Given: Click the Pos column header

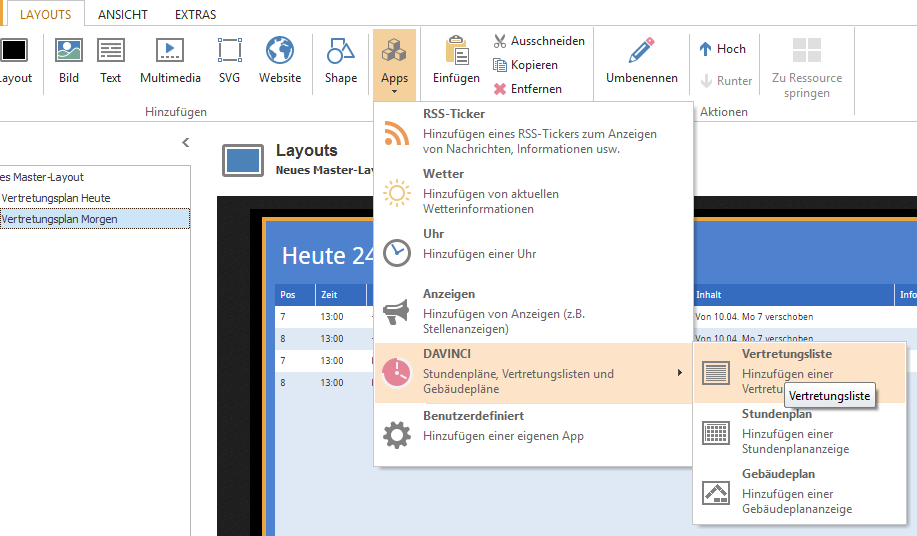Looking at the screenshot, I should [x=295, y=295].
